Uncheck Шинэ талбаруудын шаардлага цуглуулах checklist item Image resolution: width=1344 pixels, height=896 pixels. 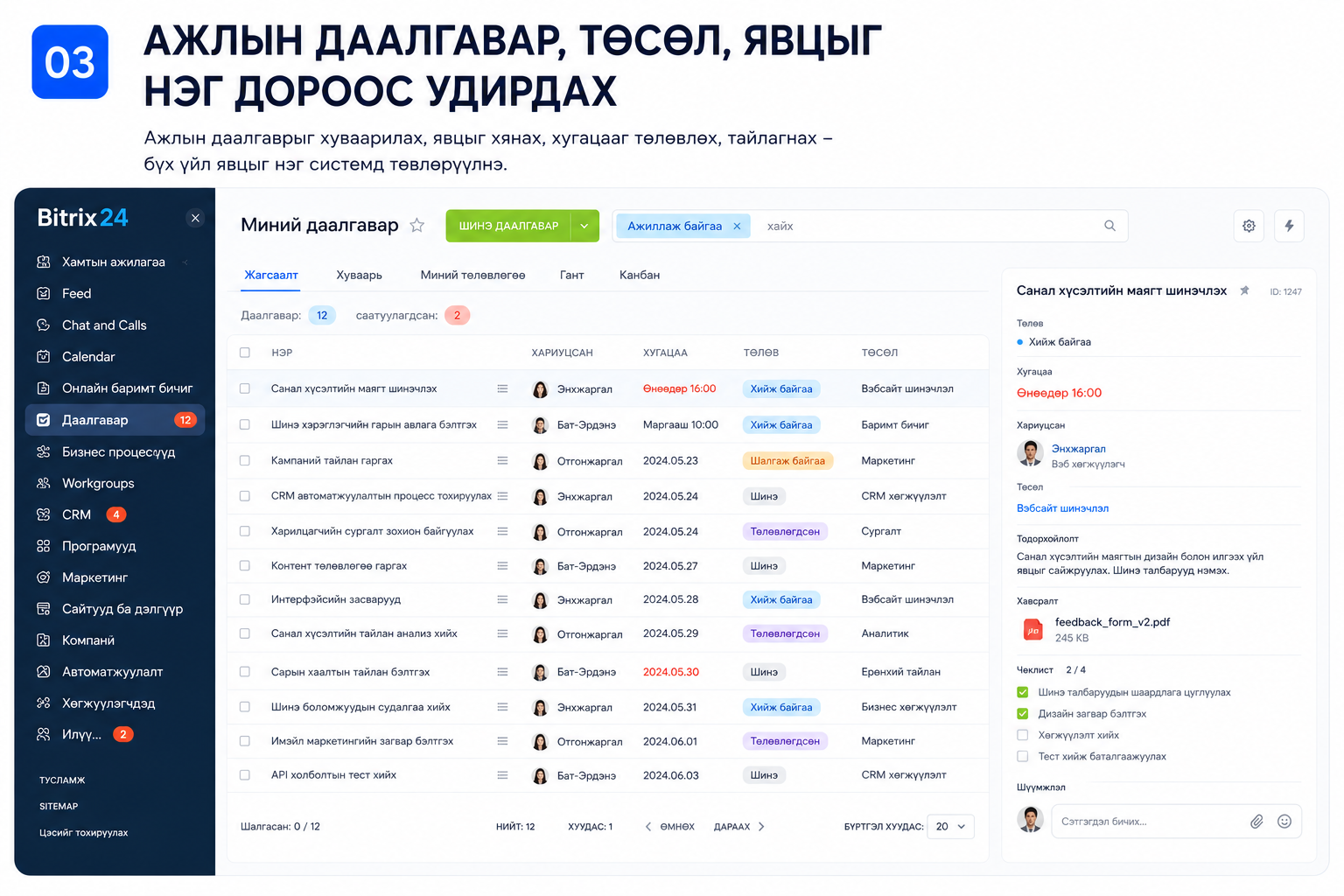1022,692
